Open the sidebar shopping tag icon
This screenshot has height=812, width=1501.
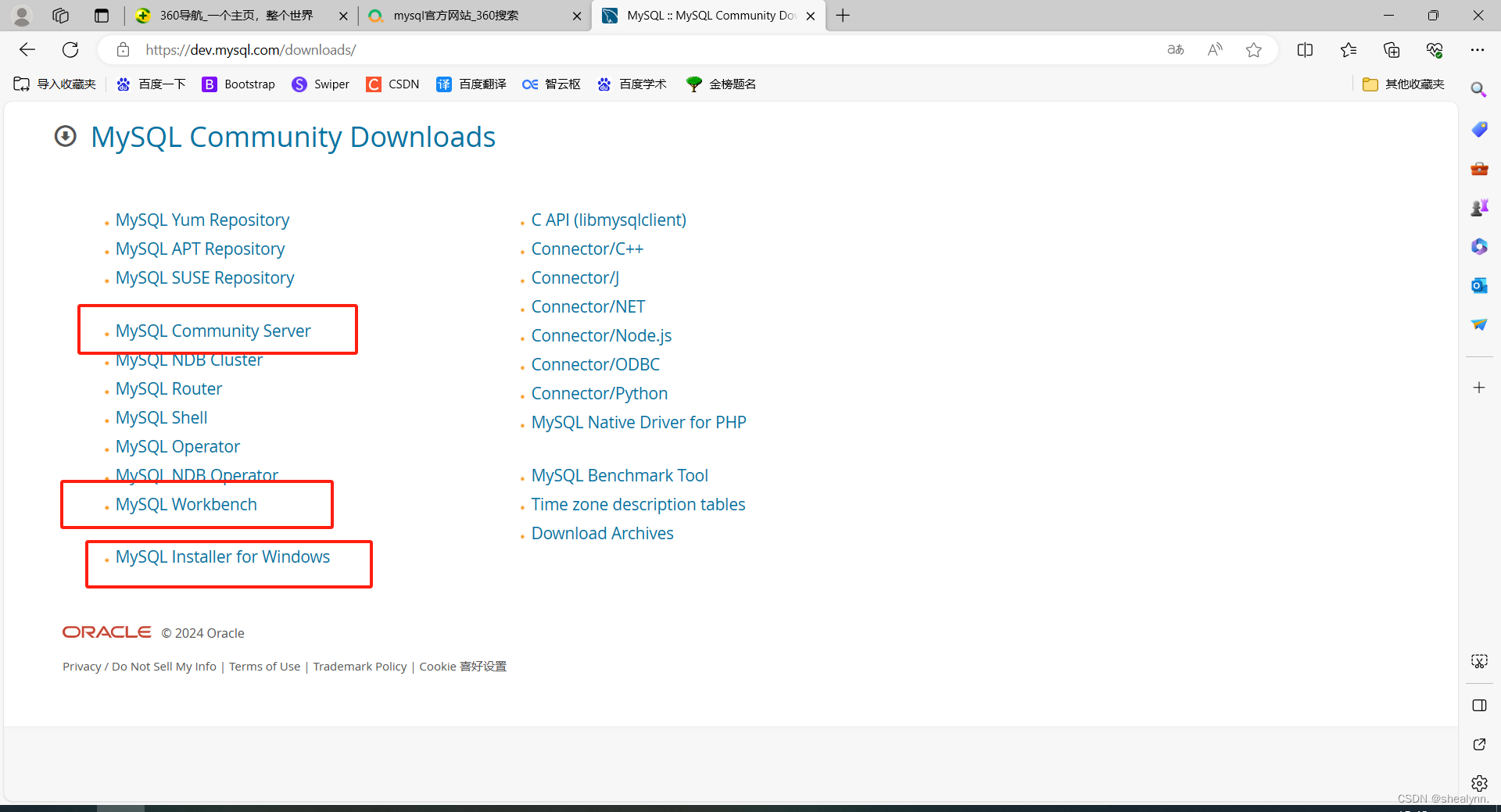coord(1479,129)
